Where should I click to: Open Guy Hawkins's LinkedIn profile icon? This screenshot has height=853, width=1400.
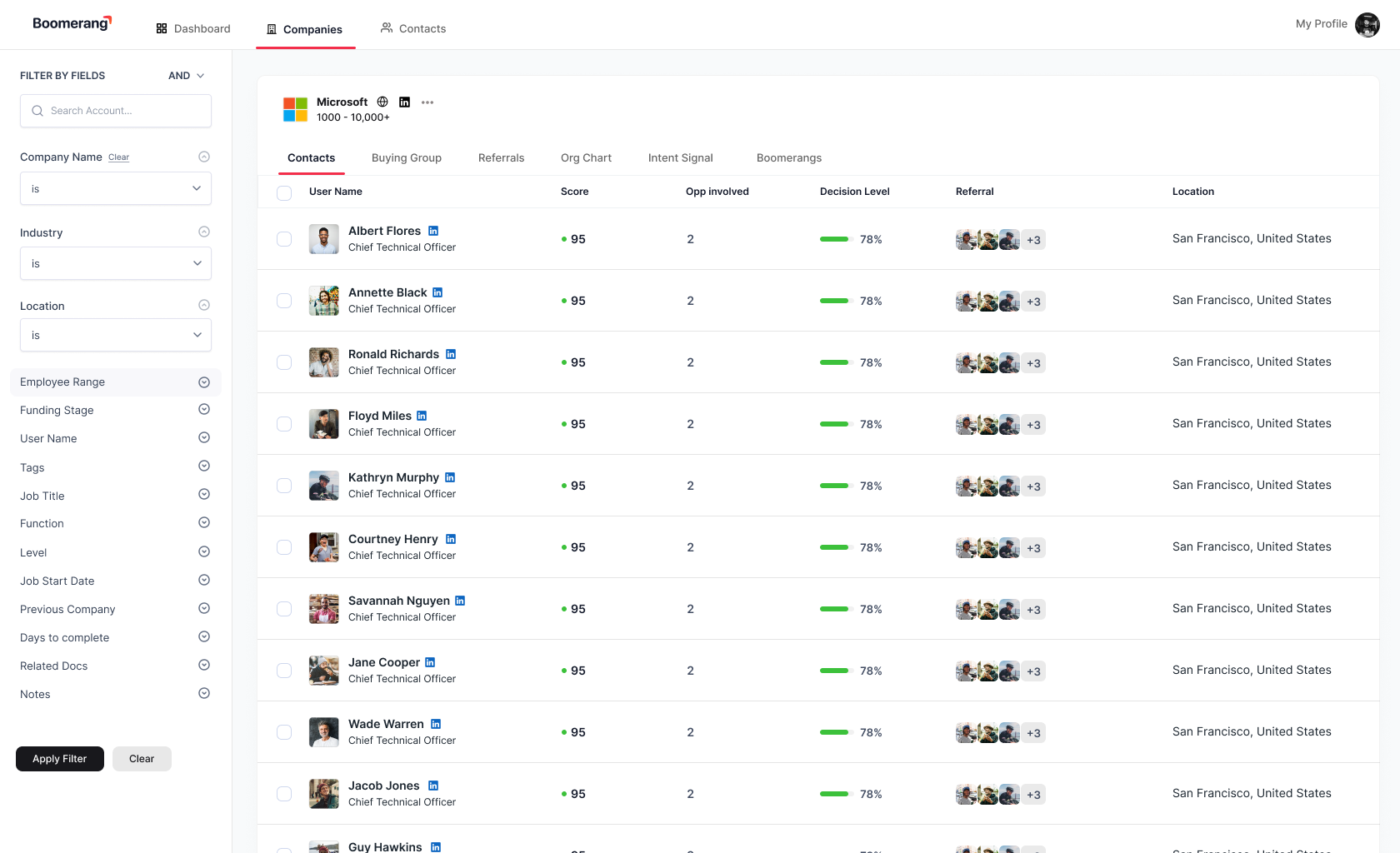[436, 847]
